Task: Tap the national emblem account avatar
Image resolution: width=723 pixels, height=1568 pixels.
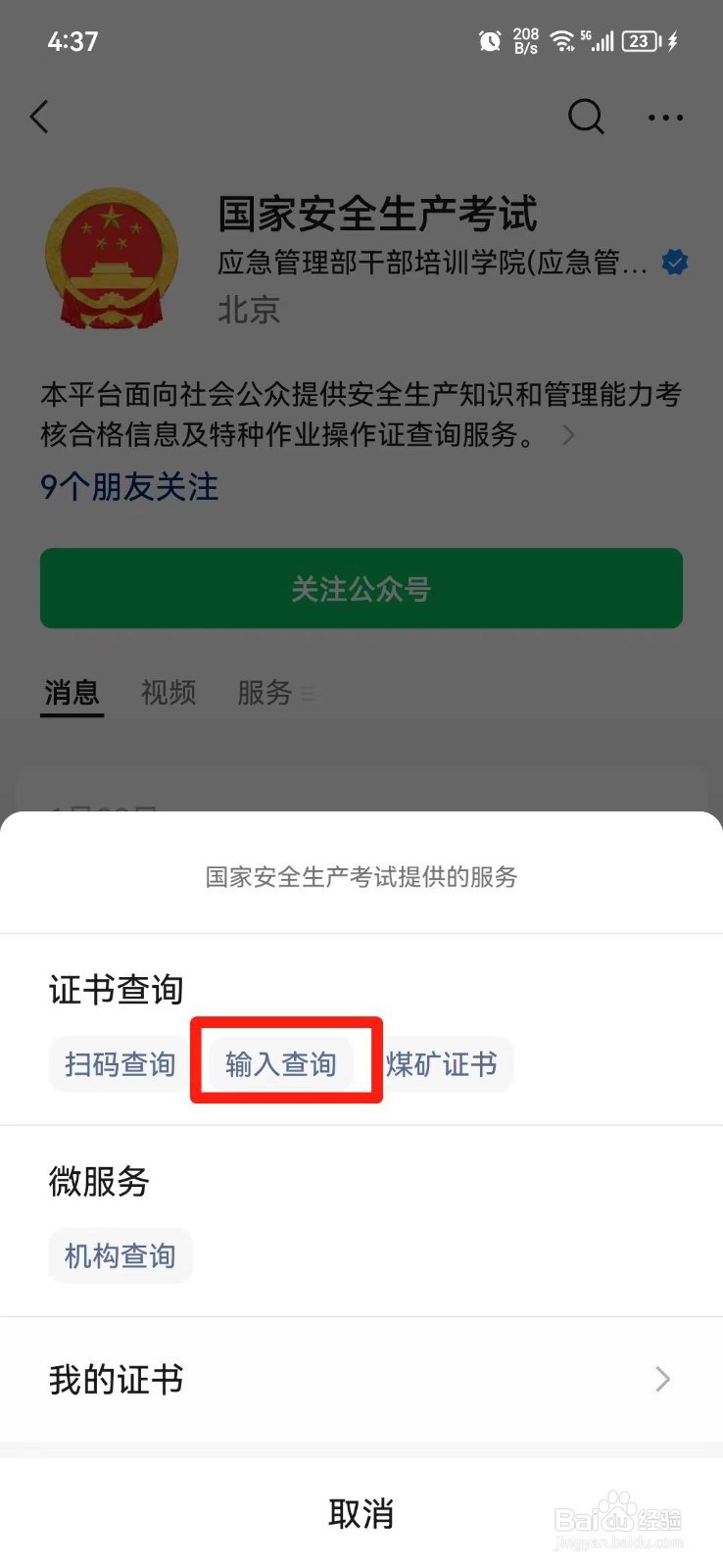Action: pyautogui.click(x=112, y=258)
